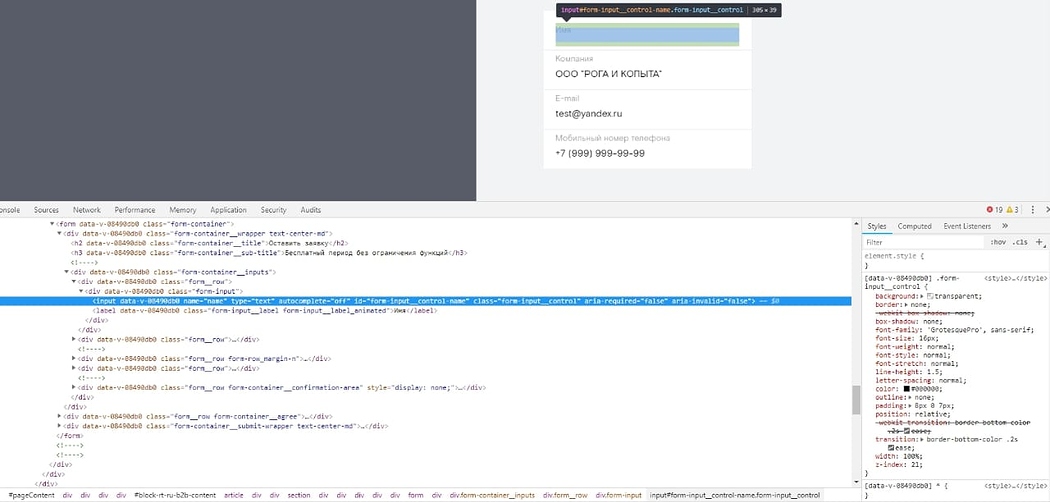Click the yellow warnings triangle icon
This screenshot has height=502, width=1050.
(1010, 210)
